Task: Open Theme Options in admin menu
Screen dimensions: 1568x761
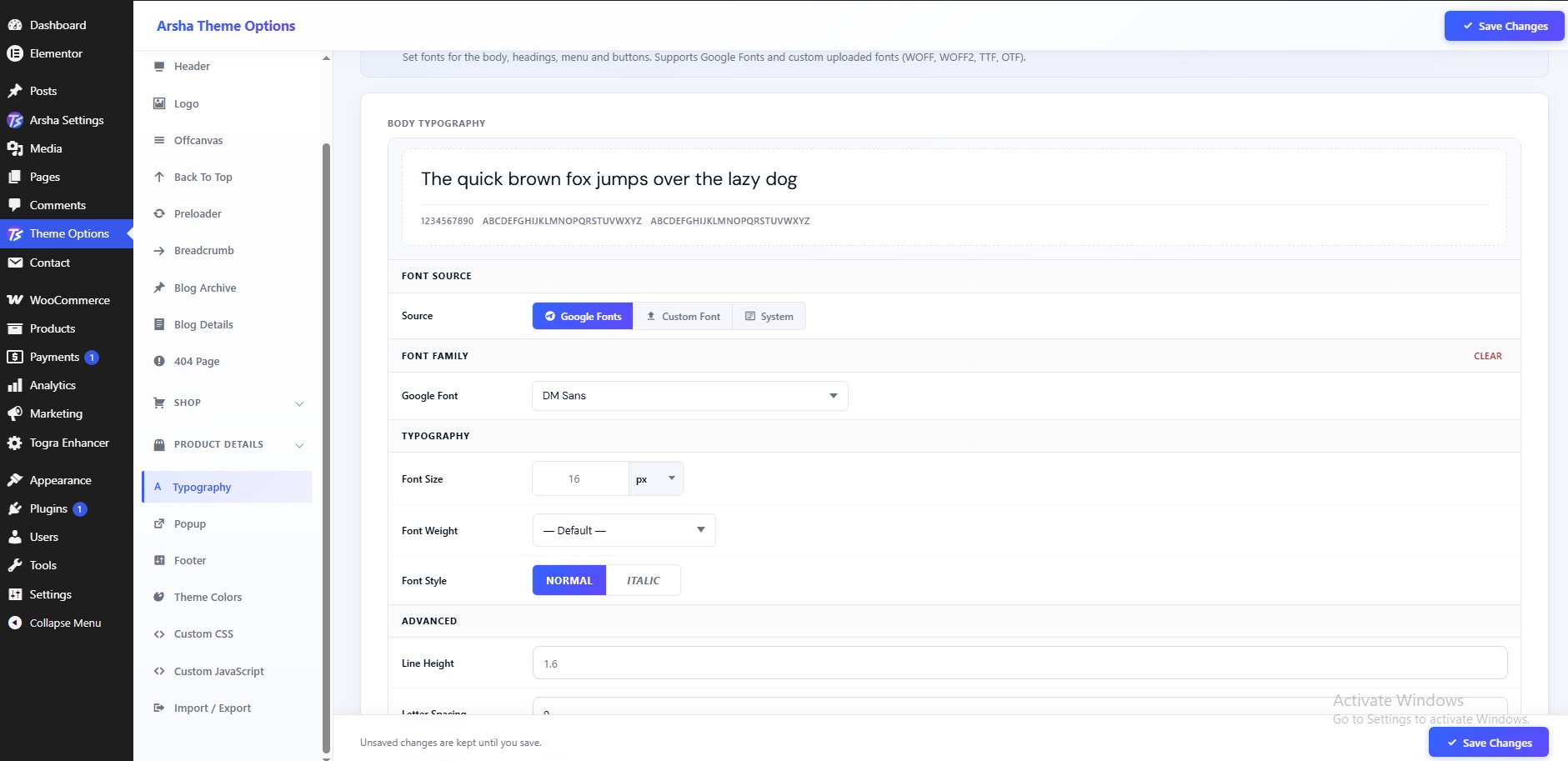Action: click(x=67, y=233)
